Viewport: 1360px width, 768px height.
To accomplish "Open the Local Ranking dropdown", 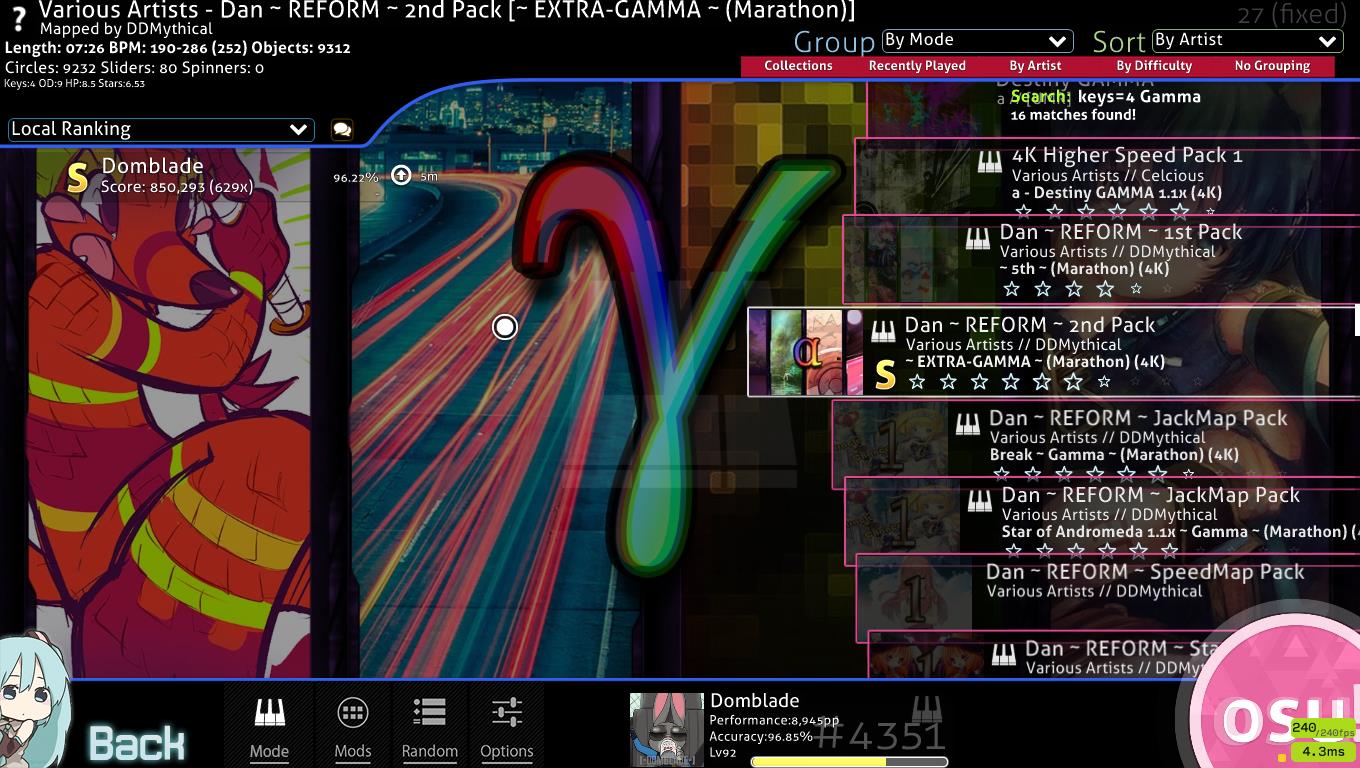I will [x=161, y=129].
